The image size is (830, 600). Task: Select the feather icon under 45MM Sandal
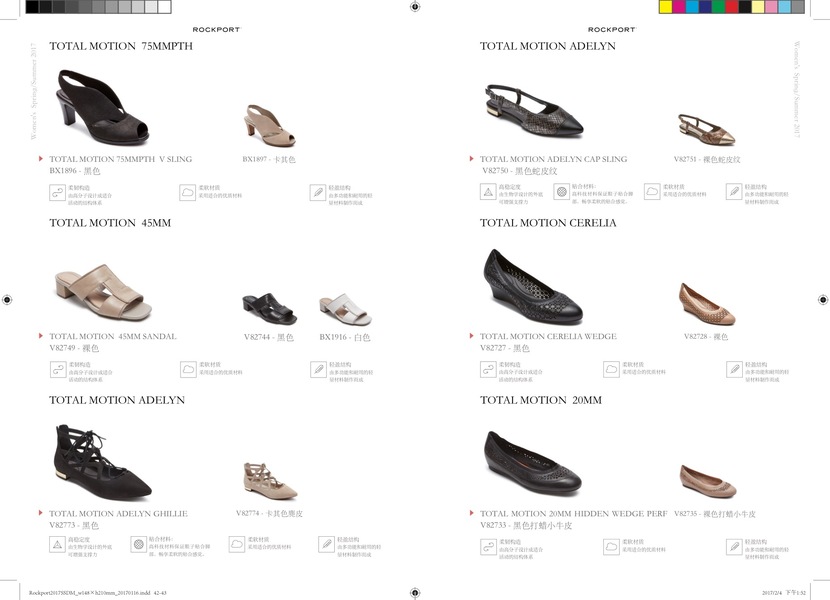318,369
